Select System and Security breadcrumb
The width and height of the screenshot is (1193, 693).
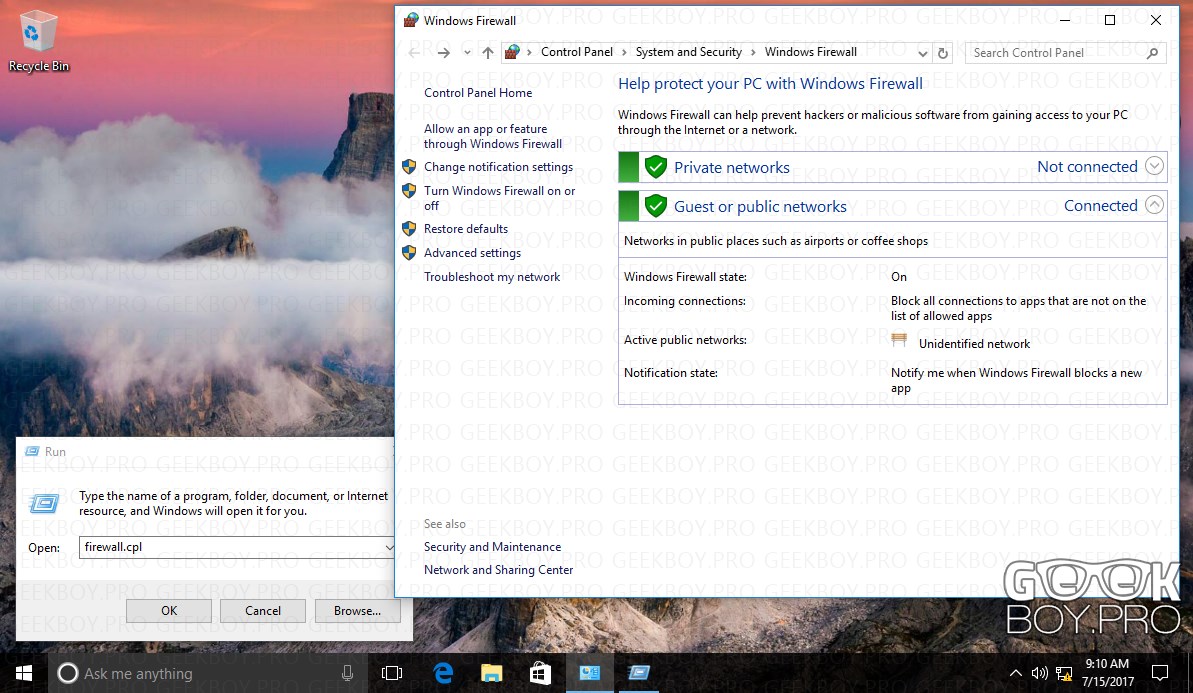689,52
